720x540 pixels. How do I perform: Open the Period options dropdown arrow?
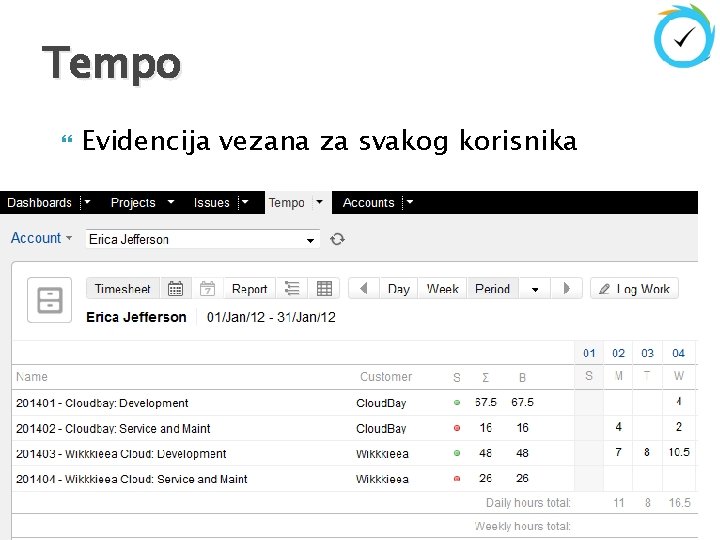pos(534,289)
